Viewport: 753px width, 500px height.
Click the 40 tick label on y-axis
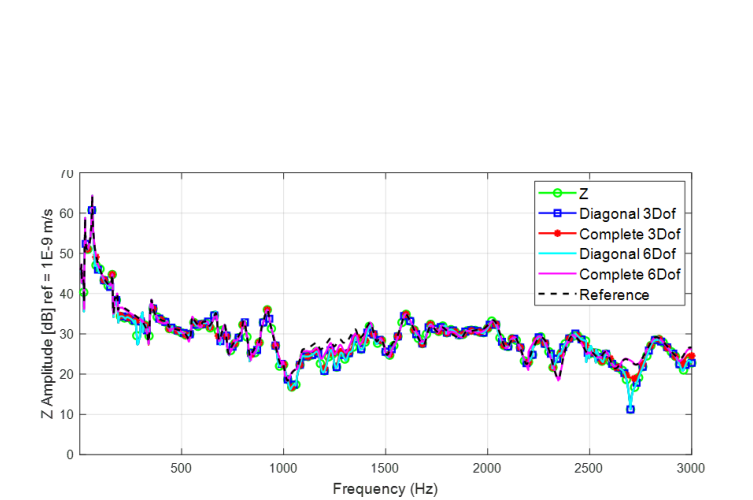tap(68, 294)
